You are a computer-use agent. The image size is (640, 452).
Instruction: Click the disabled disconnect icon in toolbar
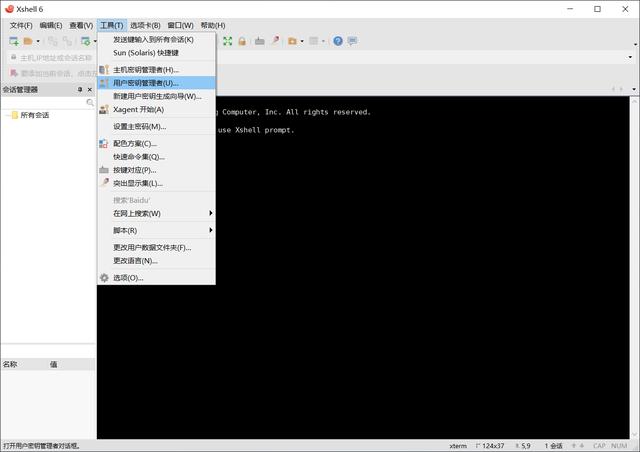coord(67,41)
